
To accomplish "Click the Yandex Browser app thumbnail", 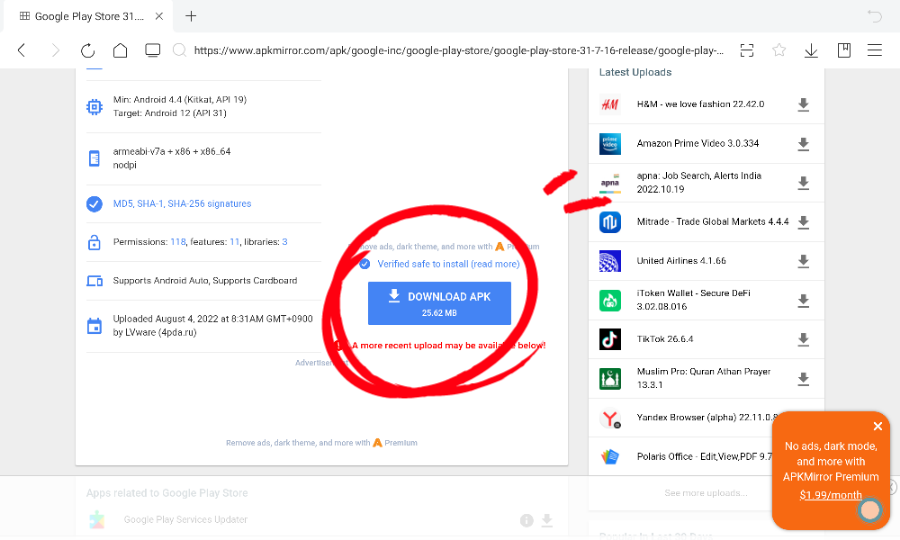I will click(610, 418).
